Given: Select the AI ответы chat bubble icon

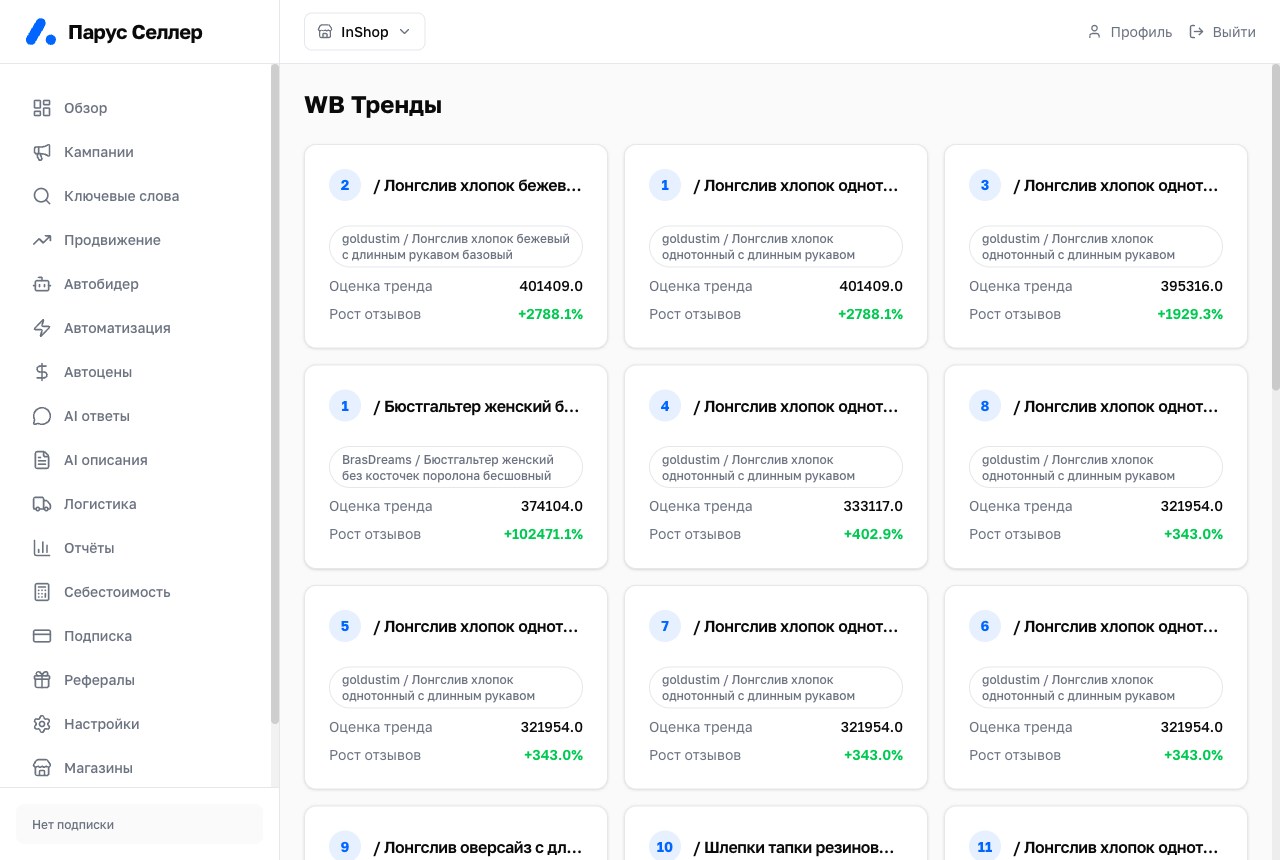Looking at the screenshot, I should 42,416.
